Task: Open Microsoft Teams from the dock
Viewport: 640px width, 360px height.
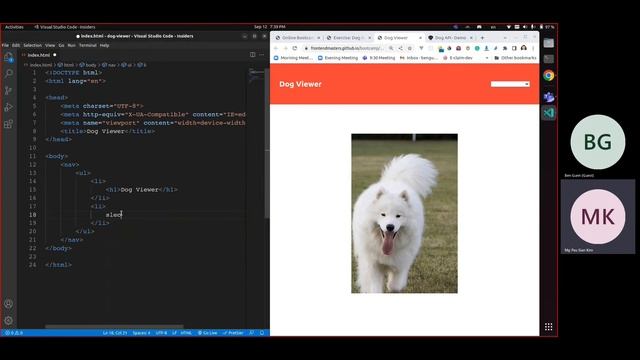Action: coord(549,97)
